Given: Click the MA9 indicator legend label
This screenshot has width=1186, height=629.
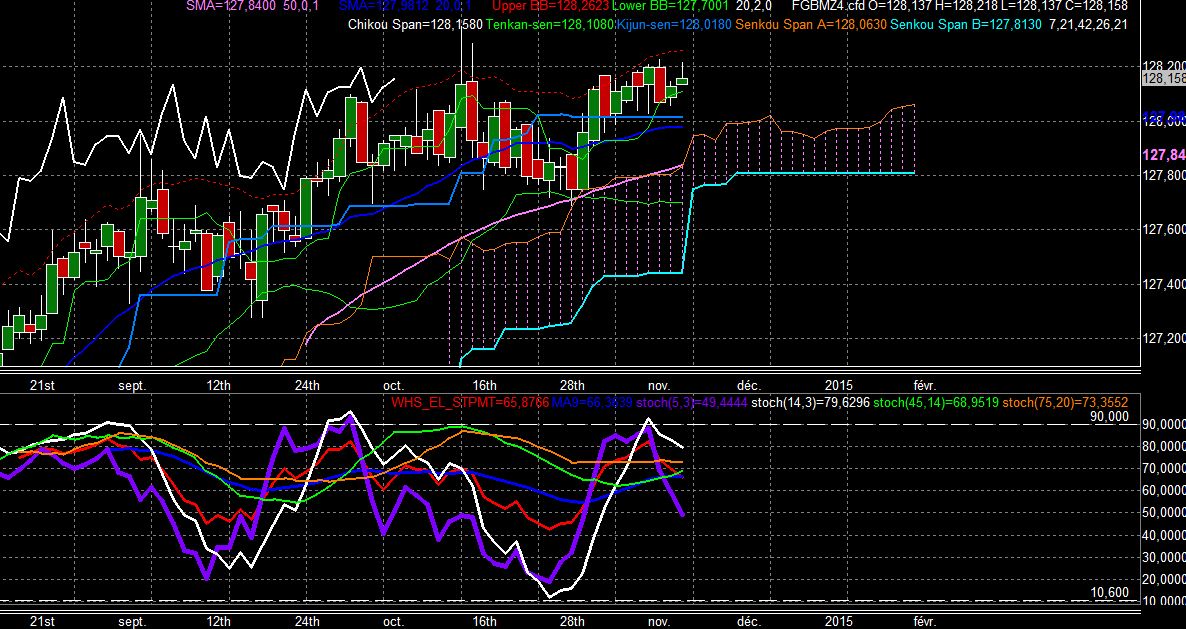Looking at the screenshot, I should [x=594, y=403].
